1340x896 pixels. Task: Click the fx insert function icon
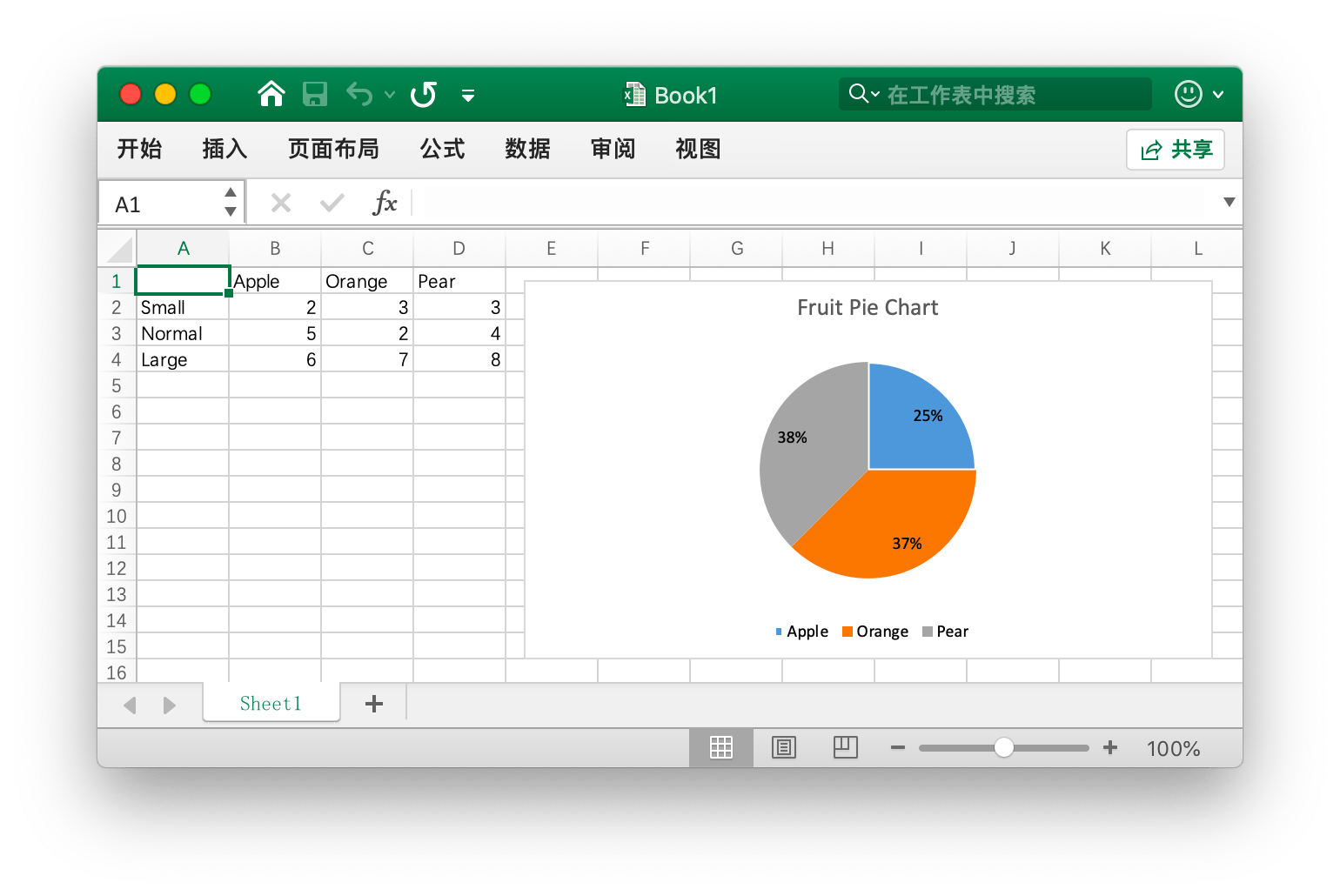coord(385,204)
